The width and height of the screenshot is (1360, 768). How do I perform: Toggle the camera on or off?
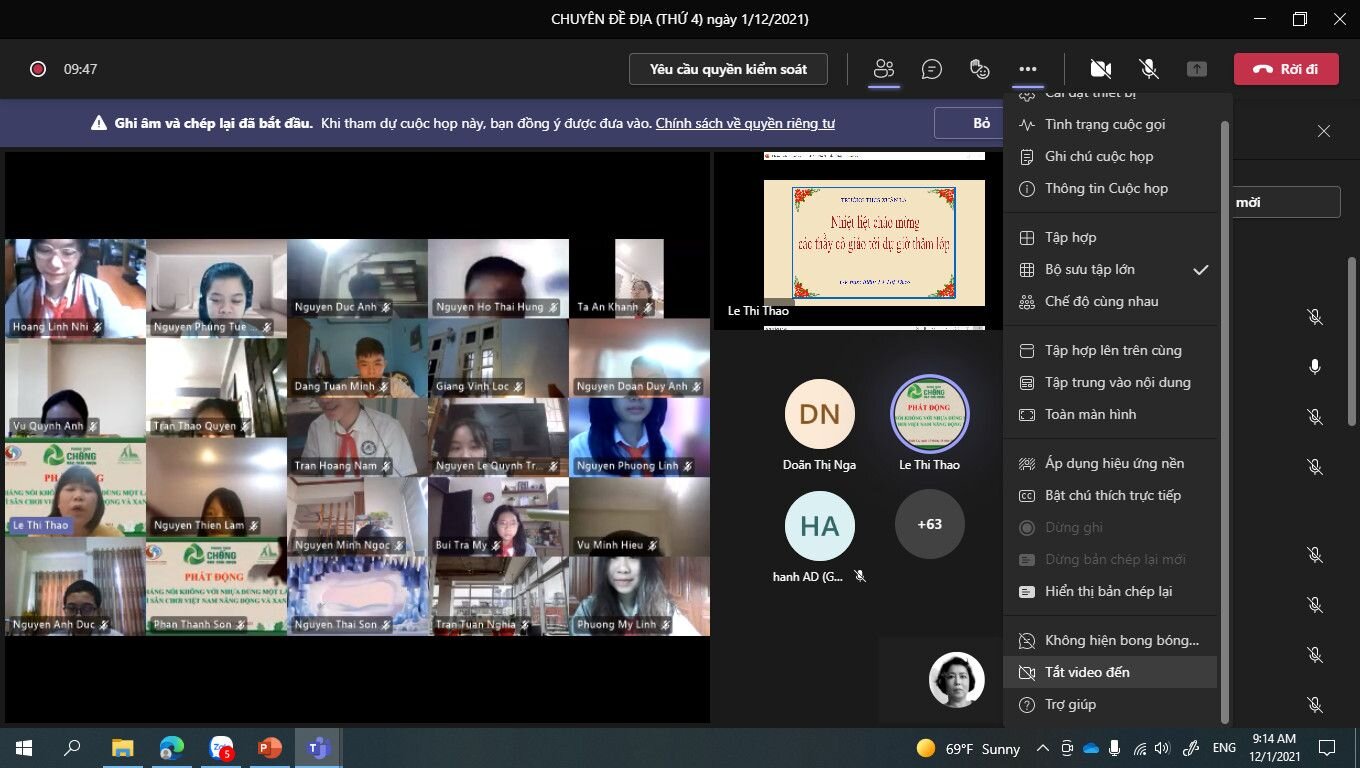[x=1101, y=69]
